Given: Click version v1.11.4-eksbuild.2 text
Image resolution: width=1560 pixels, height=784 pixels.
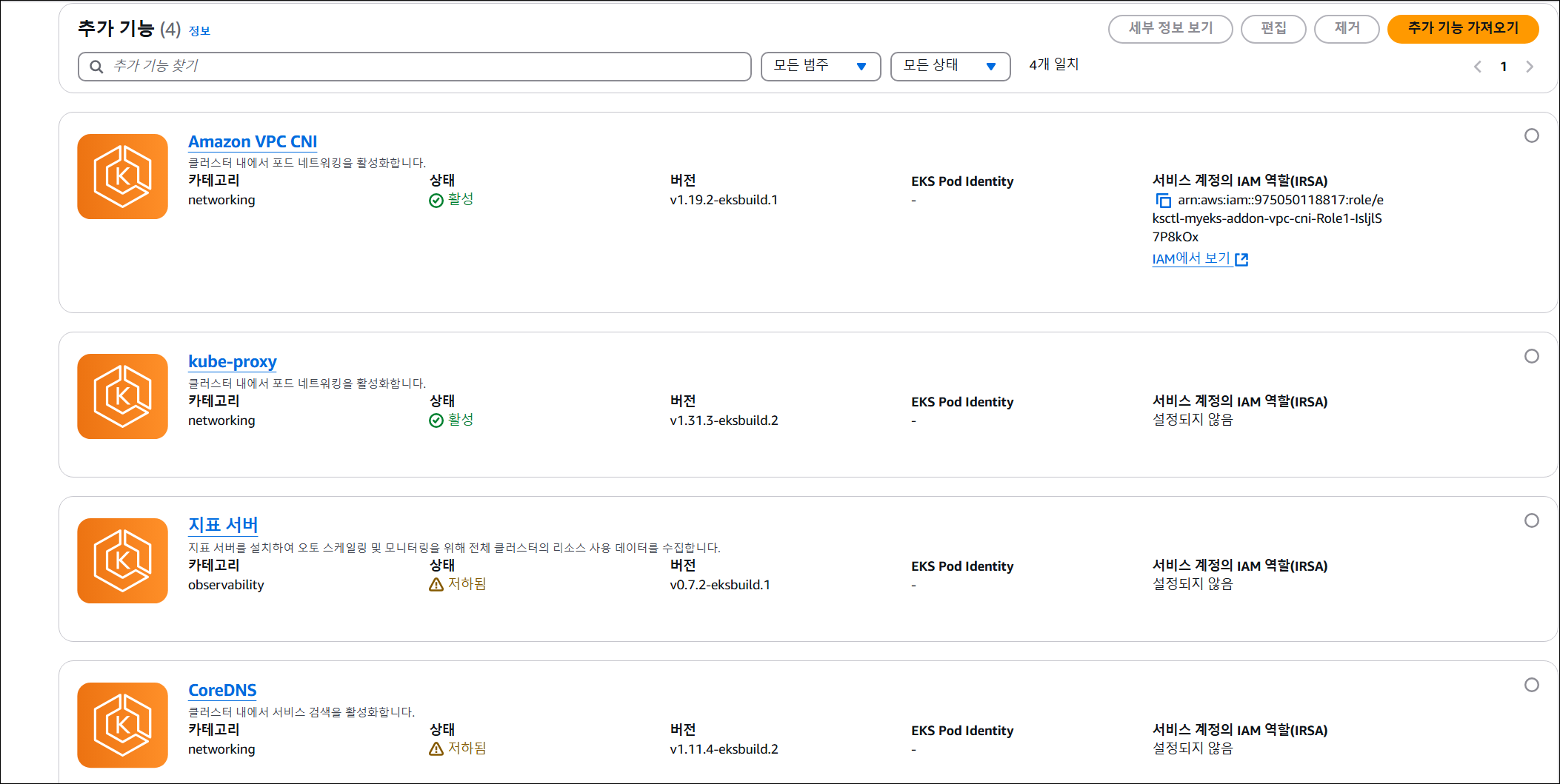Looking at the screenshot, I should (x=724, y=749).
